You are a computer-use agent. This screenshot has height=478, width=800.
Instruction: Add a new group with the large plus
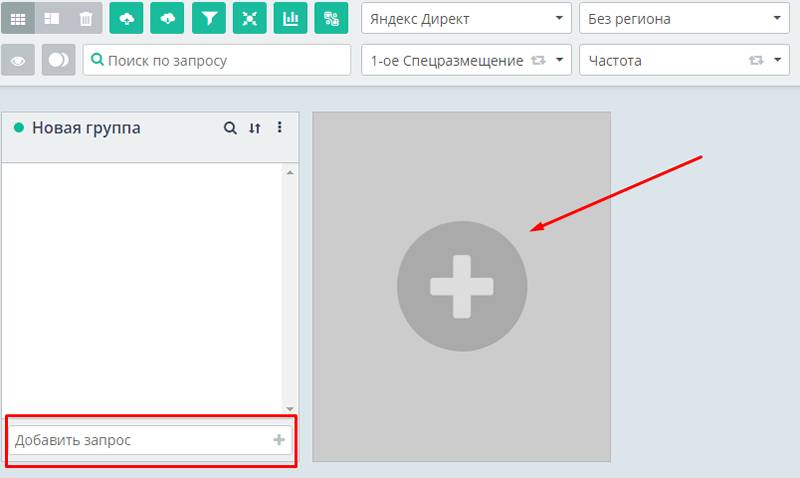coord(461,287)
